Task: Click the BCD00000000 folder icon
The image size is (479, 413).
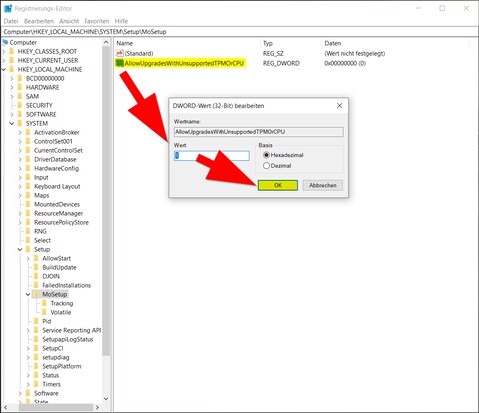Action: point(20,78)
